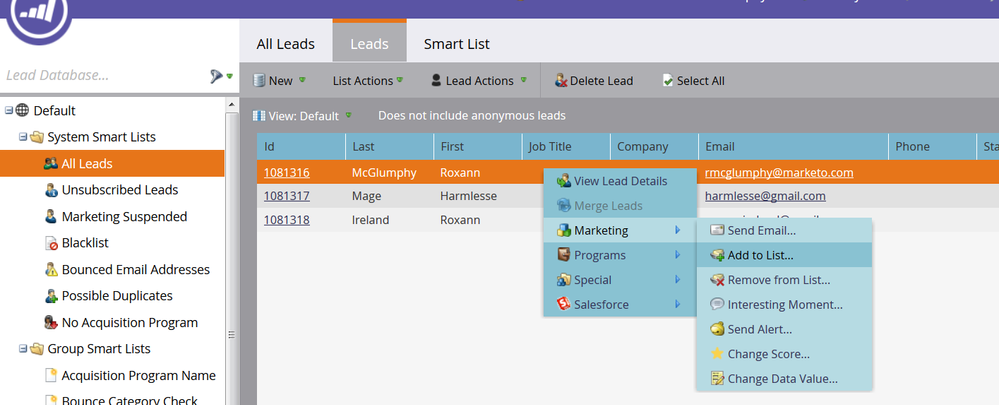
Task: Click the Send Alert bell icon
Action: coord(717,329)
